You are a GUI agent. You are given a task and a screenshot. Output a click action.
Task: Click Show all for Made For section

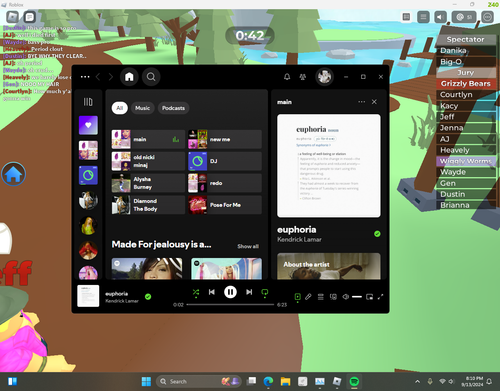tap(248, 246)
